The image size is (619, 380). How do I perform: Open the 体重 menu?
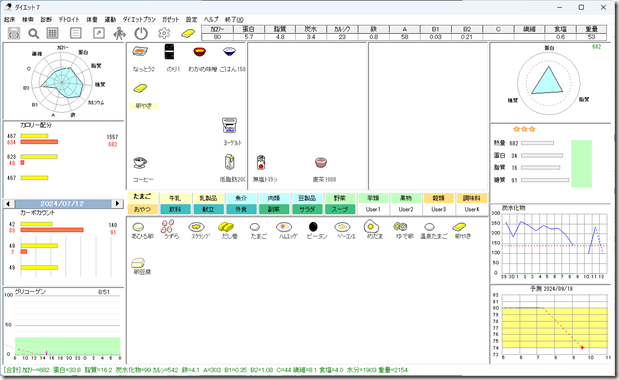92,19
